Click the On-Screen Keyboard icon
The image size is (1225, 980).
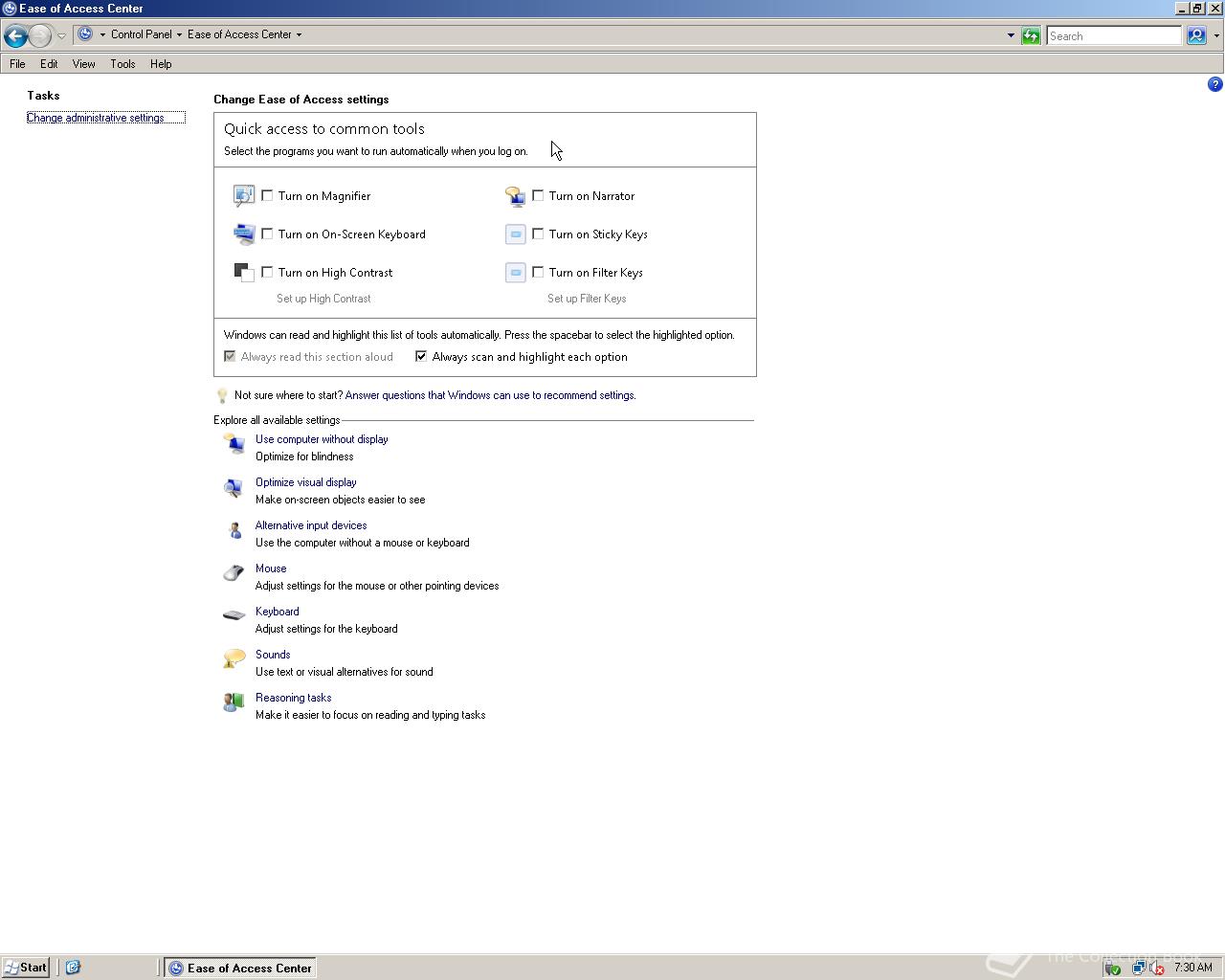(x=244, y=234)
